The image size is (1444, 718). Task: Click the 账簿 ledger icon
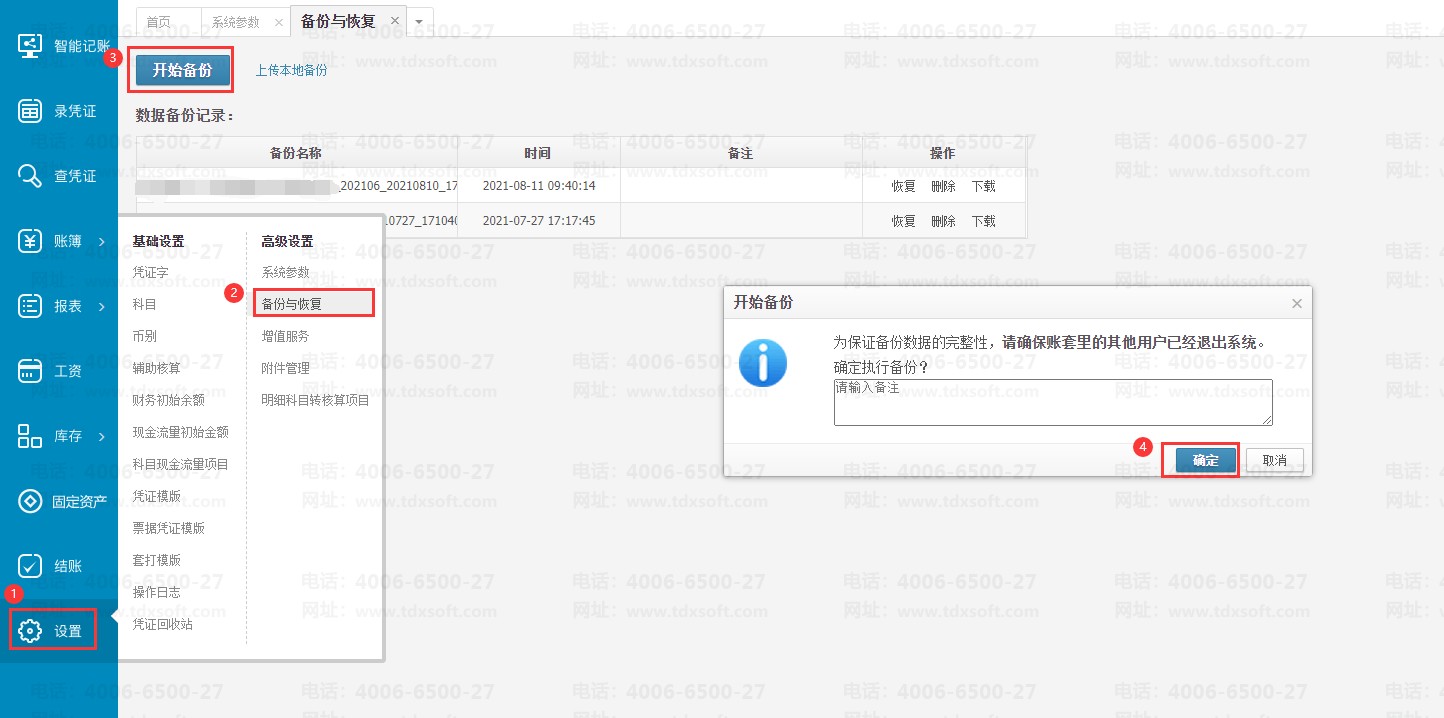31,241
